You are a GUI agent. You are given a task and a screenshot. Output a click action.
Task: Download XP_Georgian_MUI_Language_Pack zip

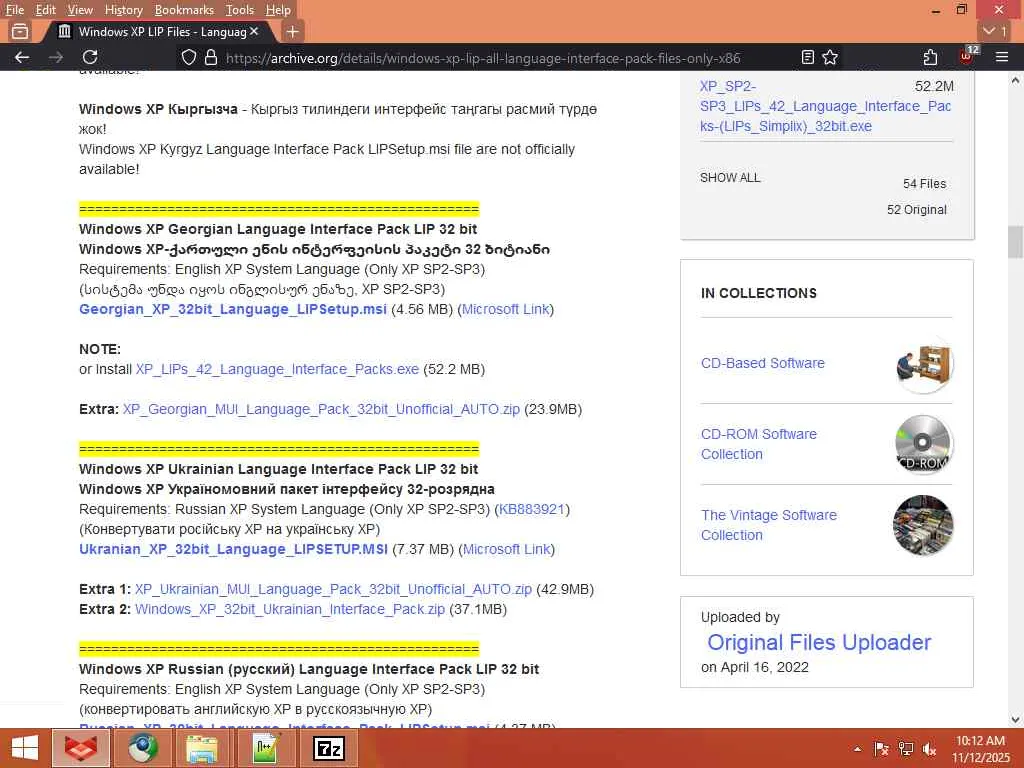[x=321, y=409]
